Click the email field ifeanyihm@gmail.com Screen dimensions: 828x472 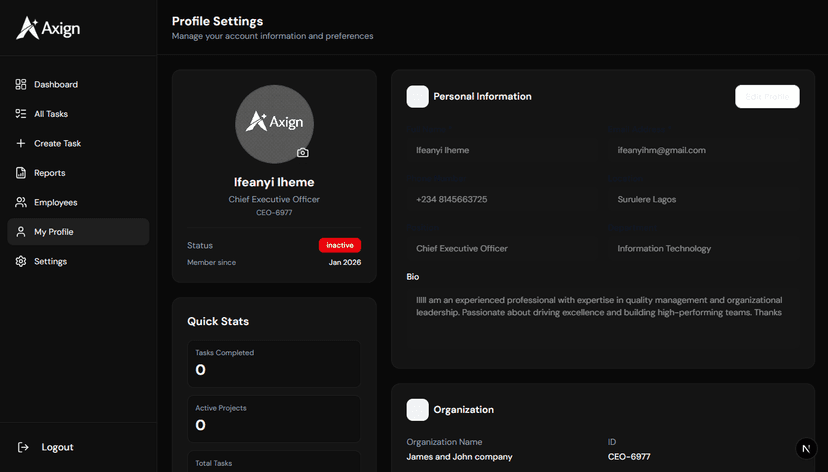661,150
